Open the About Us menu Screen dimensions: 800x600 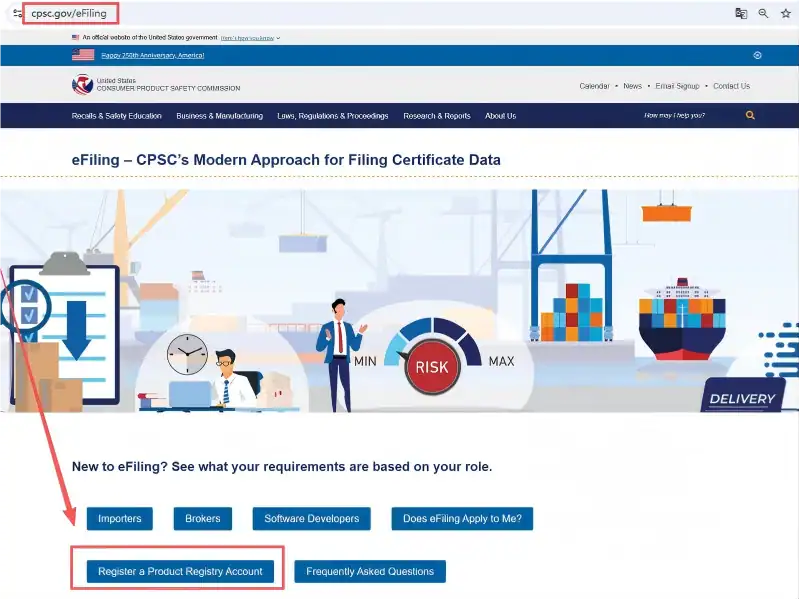501,116
